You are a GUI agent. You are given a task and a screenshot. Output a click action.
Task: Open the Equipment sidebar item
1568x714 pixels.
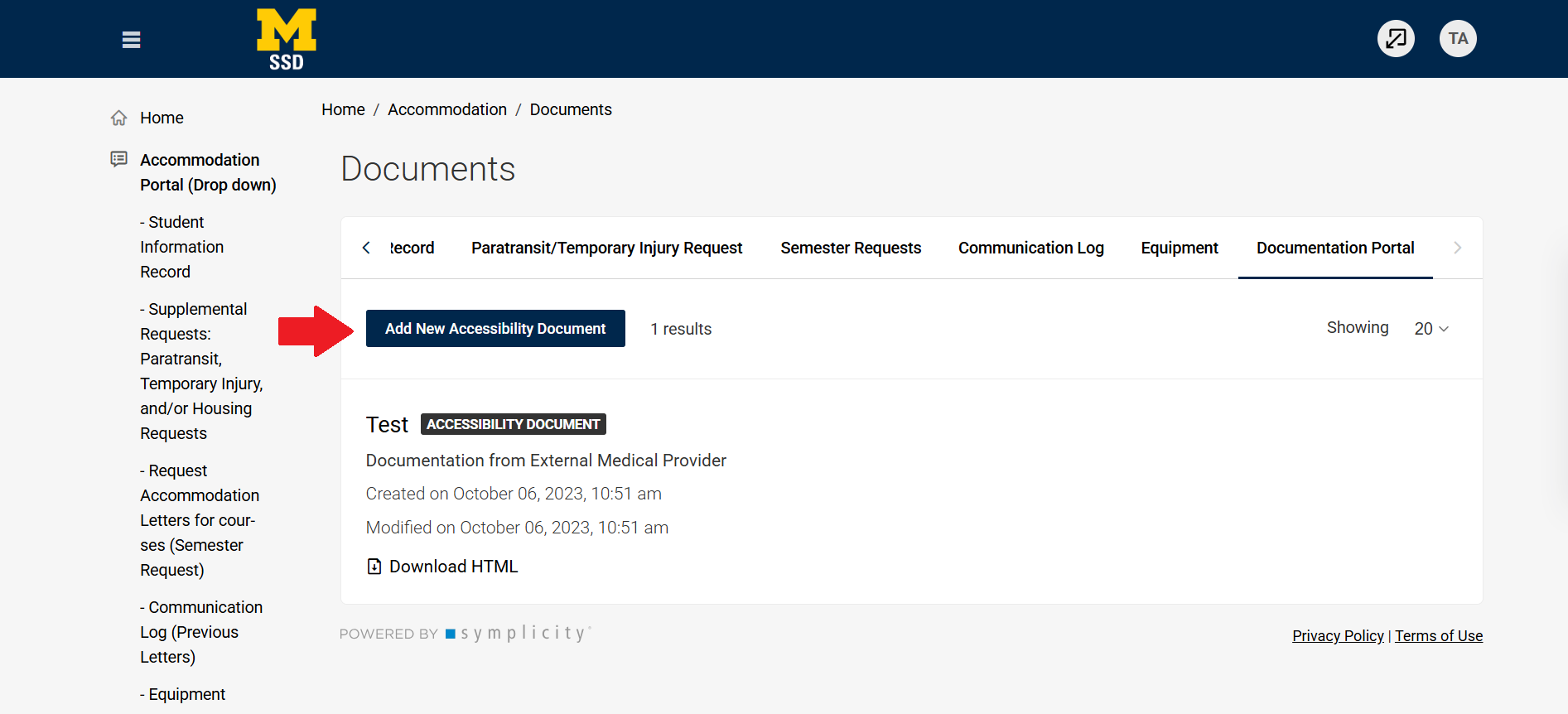click(182, 694)
